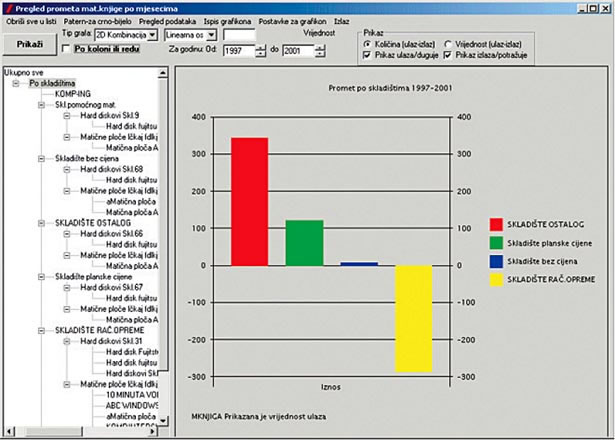This screenshot has width=615, height=440.
Task: Toggle the Po koloni ili redu checkbox
Action: 67,48
